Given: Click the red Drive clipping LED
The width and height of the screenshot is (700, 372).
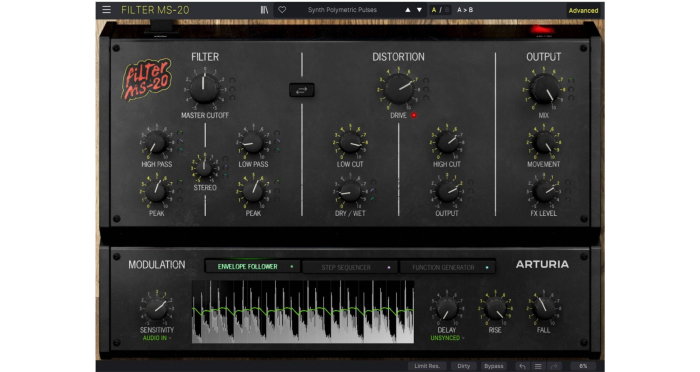Looking at the screenshot, I should [x=414, y=115].
